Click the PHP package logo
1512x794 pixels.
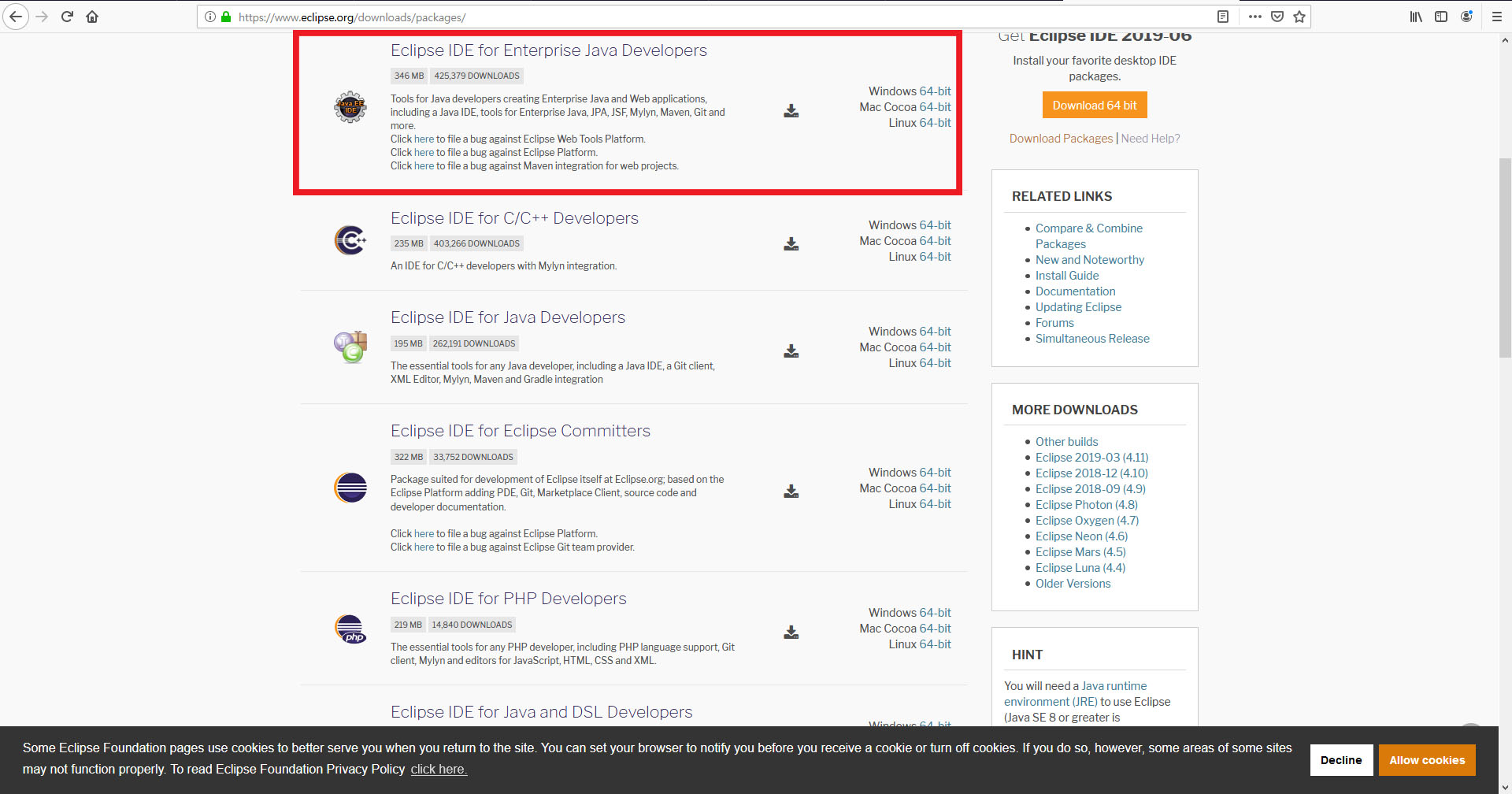pyautogui.click(x=350, y=629)
